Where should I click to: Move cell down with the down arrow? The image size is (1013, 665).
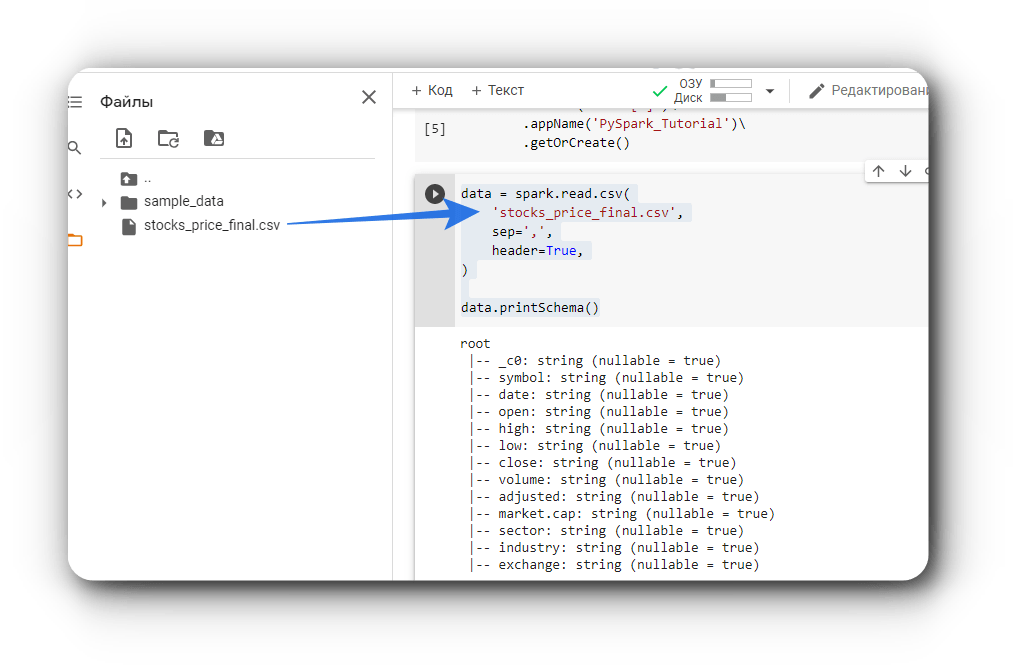(906, 171)
